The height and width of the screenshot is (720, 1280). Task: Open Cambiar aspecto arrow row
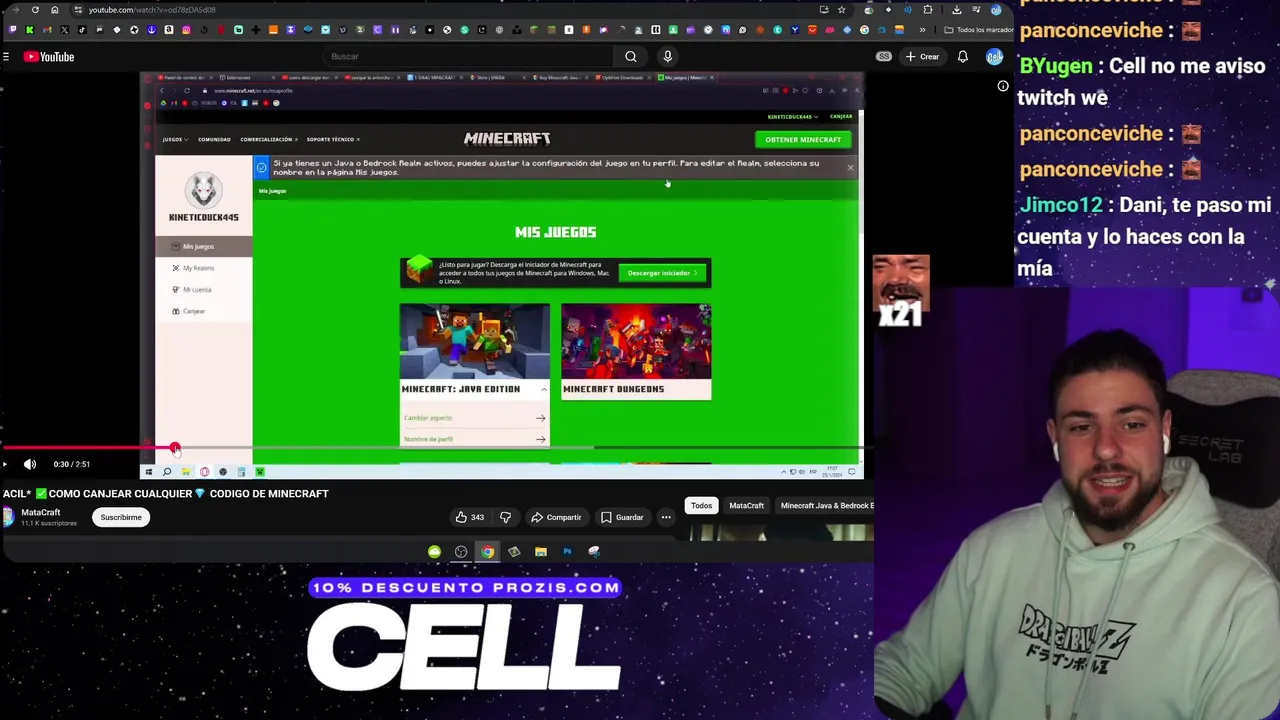click(x=475, y=418)
